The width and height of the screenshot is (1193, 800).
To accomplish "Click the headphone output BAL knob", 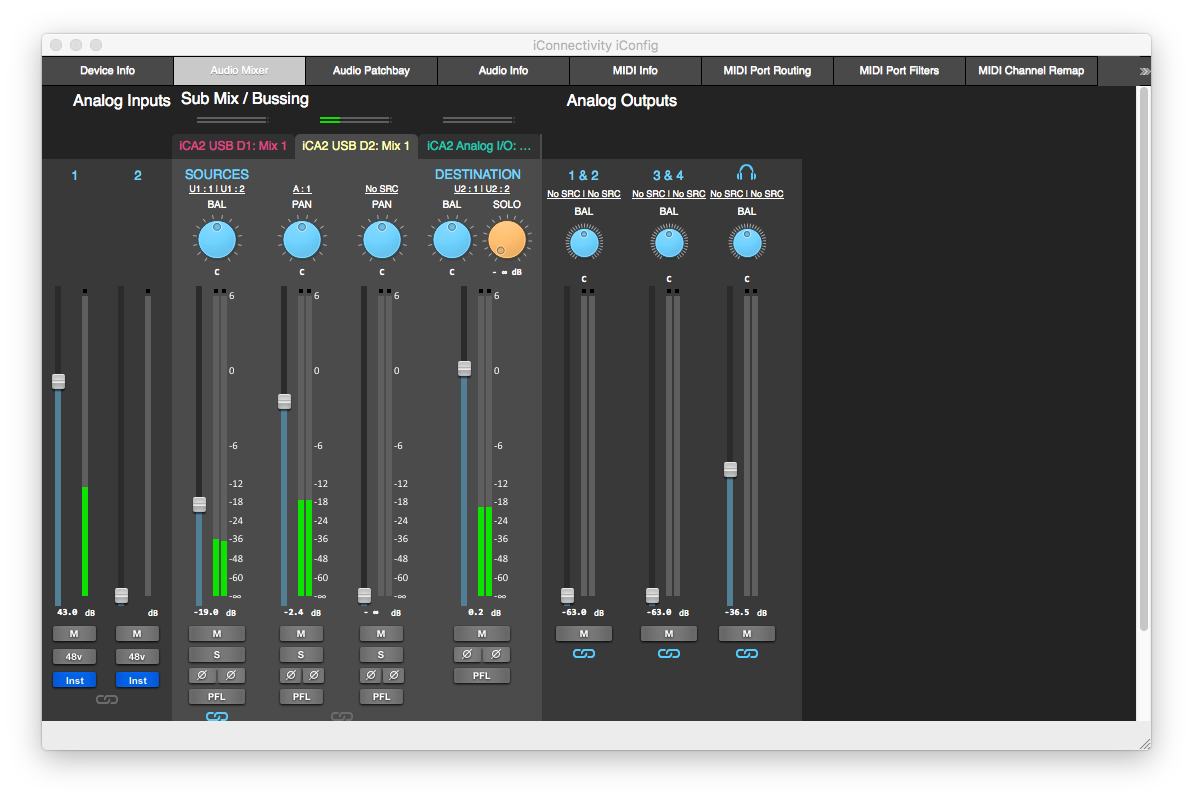I will [747, 244].
